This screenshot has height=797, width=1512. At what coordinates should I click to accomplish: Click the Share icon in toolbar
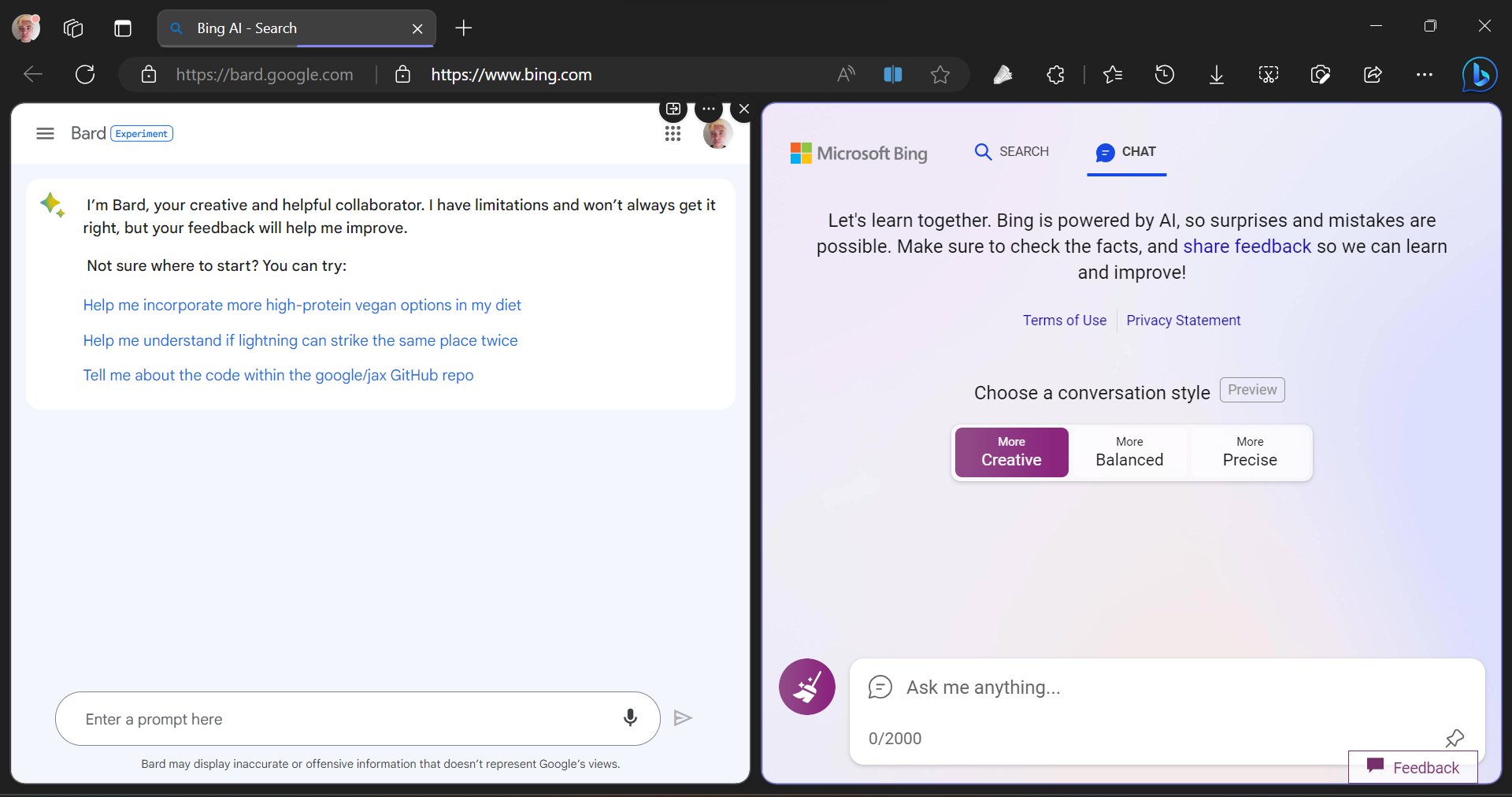tap(1373, 75)
